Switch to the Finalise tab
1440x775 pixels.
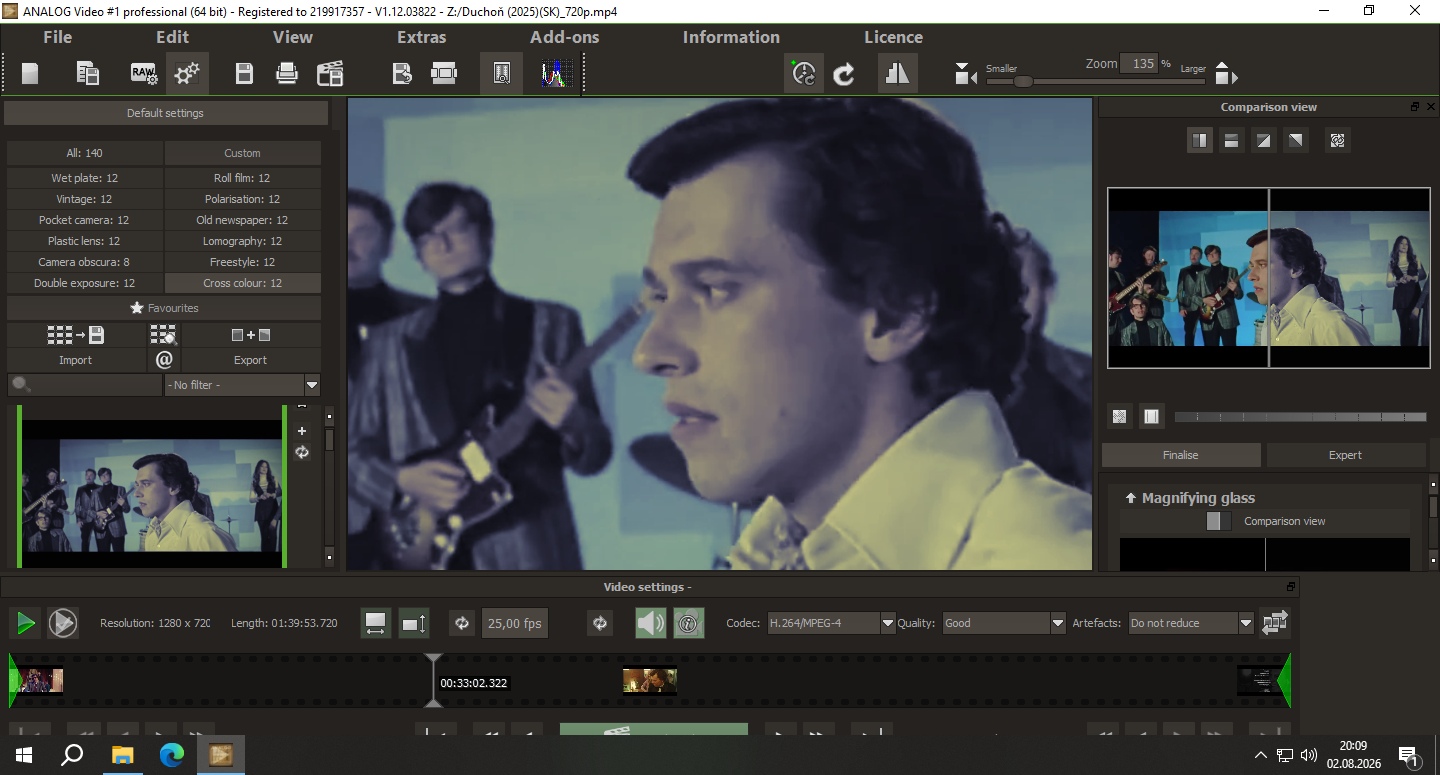point(1181,455)
